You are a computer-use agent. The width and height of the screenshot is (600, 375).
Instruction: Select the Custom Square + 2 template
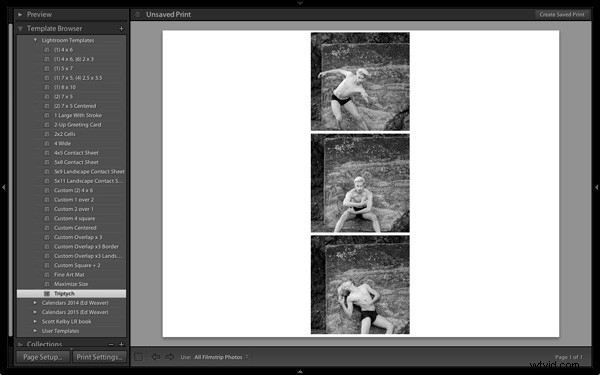coord(71,266)
